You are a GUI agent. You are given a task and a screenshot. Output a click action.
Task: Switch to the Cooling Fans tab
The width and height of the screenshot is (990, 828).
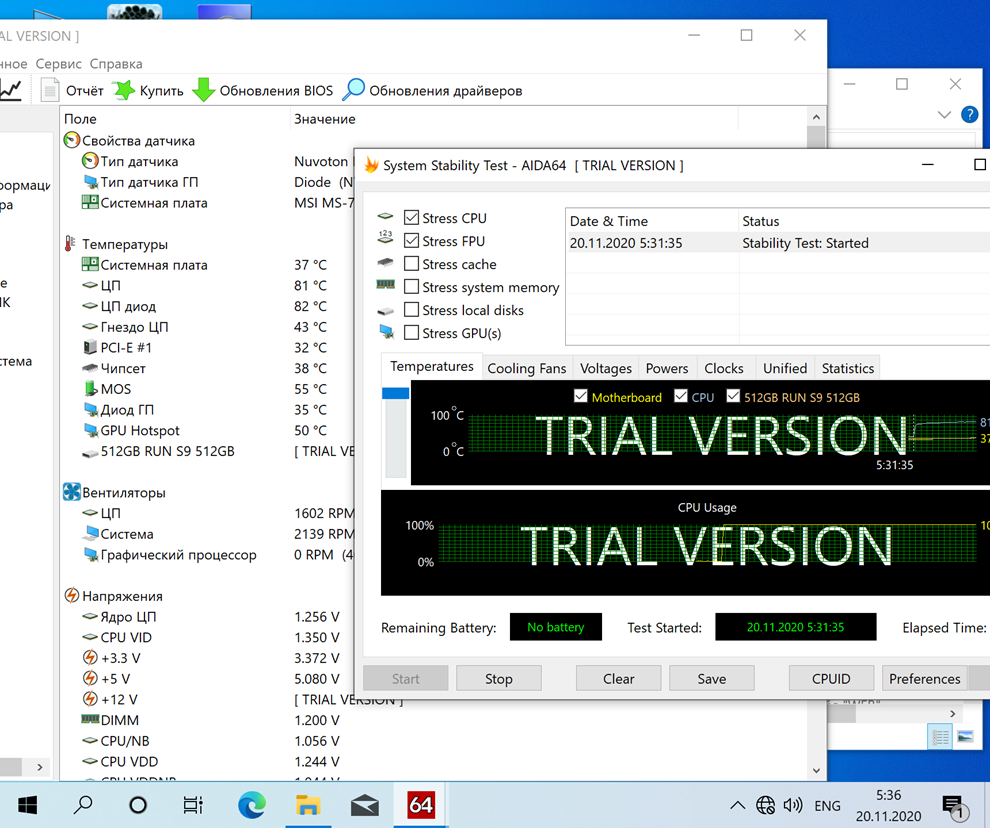(x=526, y=368)
